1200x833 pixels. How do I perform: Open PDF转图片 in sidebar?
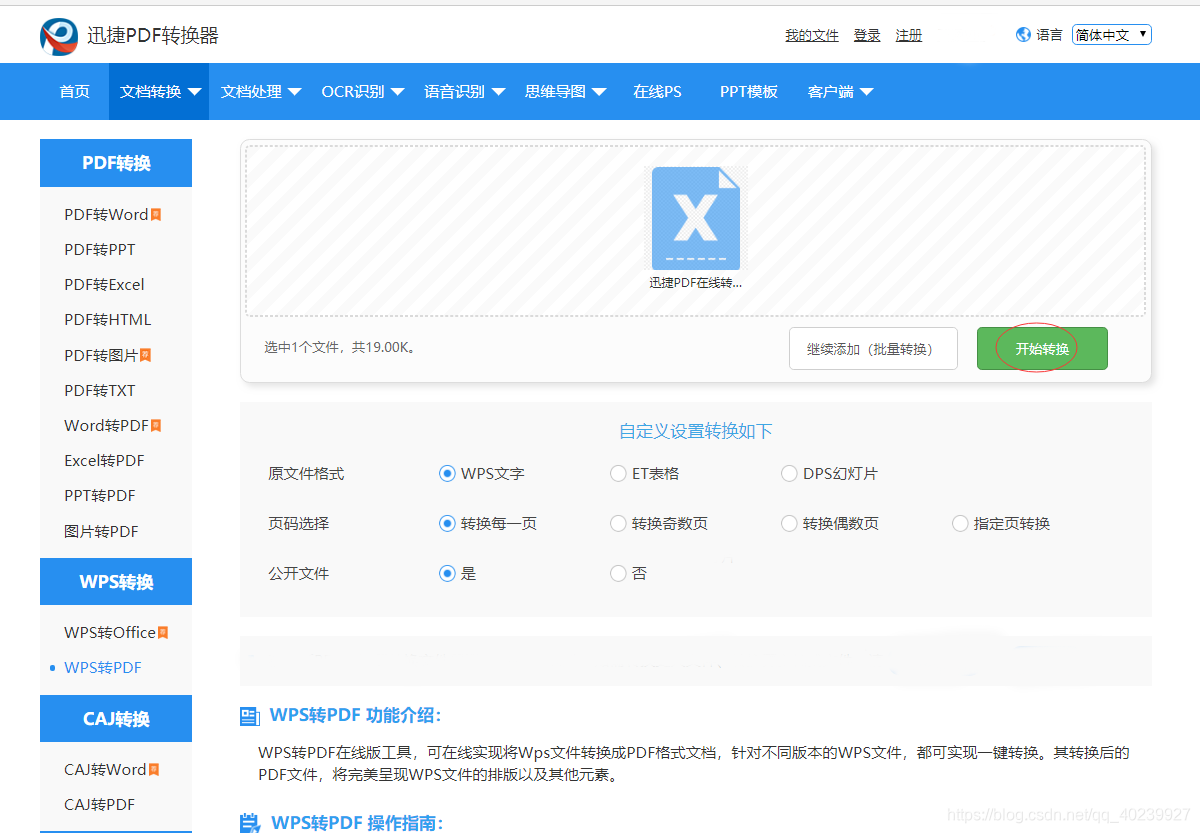click(x=101, y=356)
